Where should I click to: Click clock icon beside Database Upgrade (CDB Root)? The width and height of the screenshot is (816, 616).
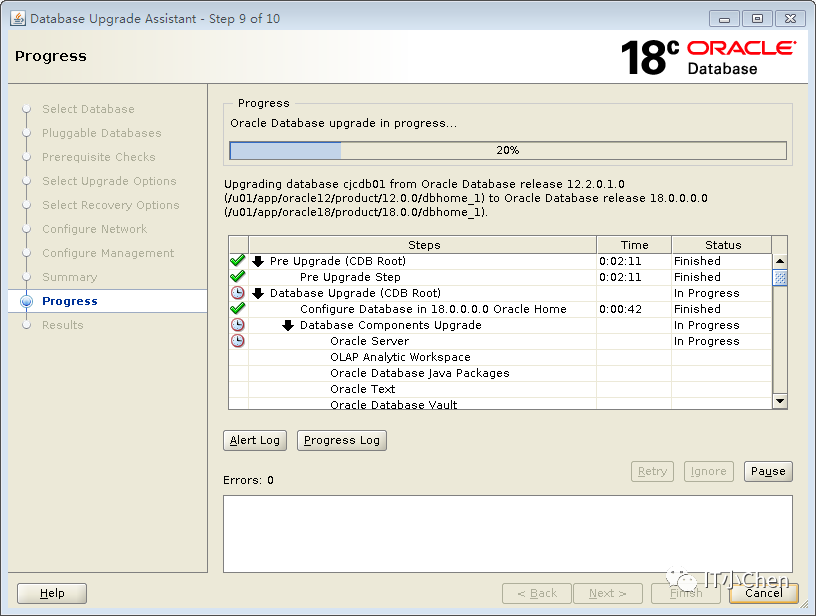click(238, 293)
